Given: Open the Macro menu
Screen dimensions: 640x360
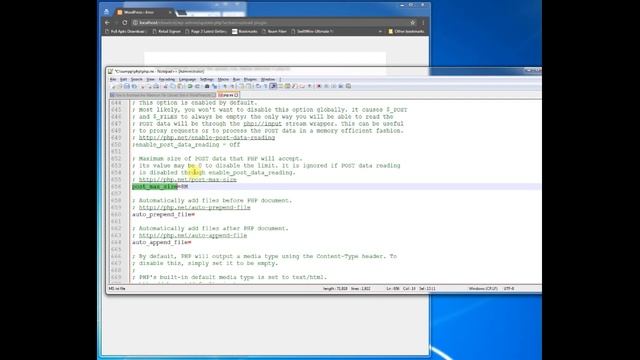Looking at the screenshot, I should [223, 79].
